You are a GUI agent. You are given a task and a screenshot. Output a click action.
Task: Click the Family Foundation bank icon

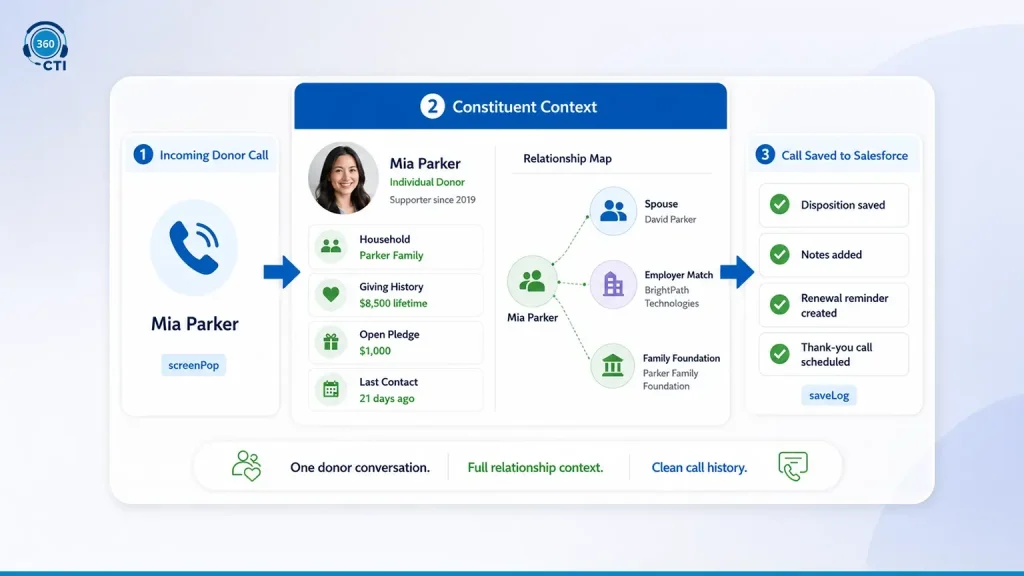coord(613,366)
